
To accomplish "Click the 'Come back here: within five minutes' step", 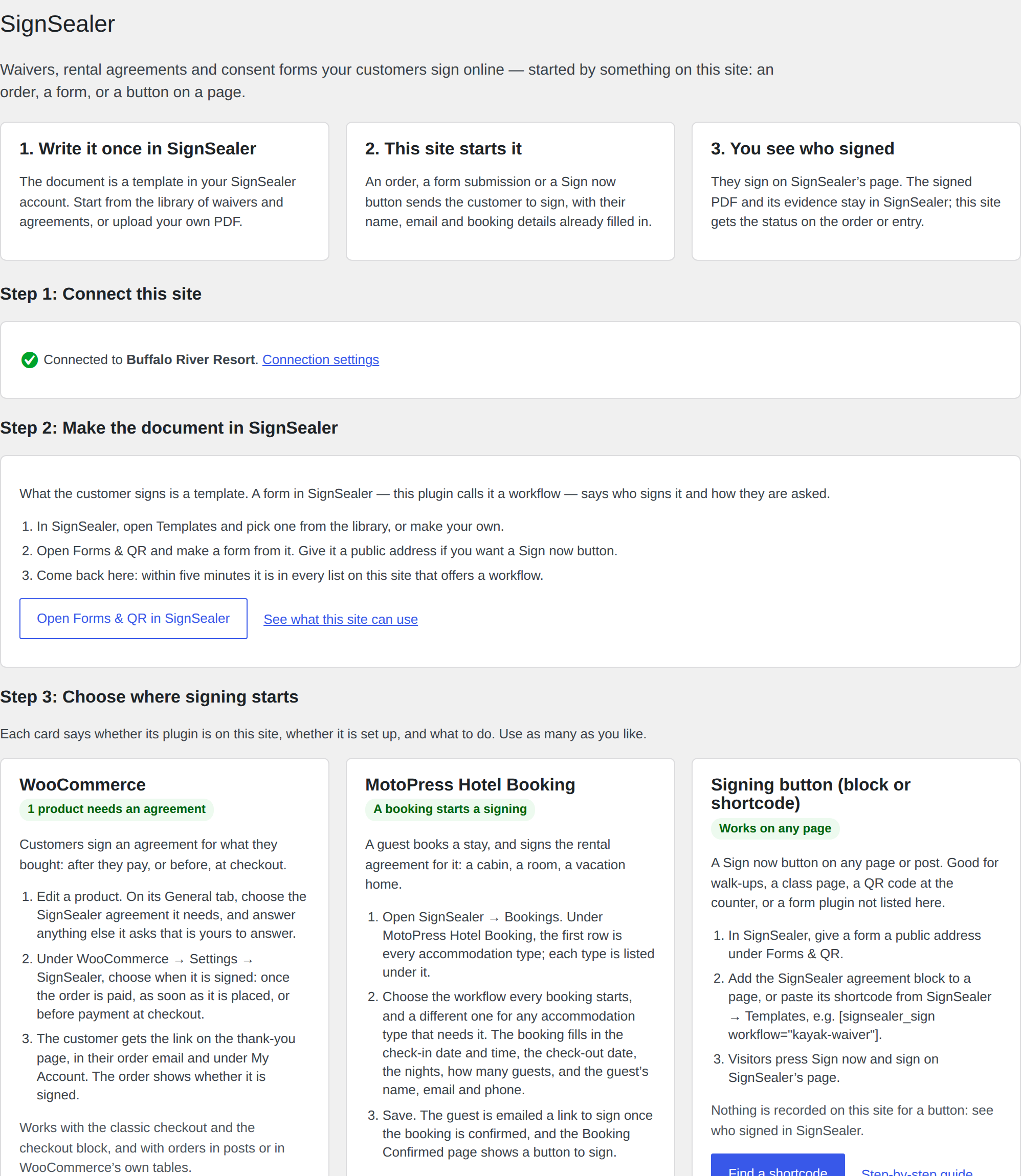I will [x=290, y=575].
